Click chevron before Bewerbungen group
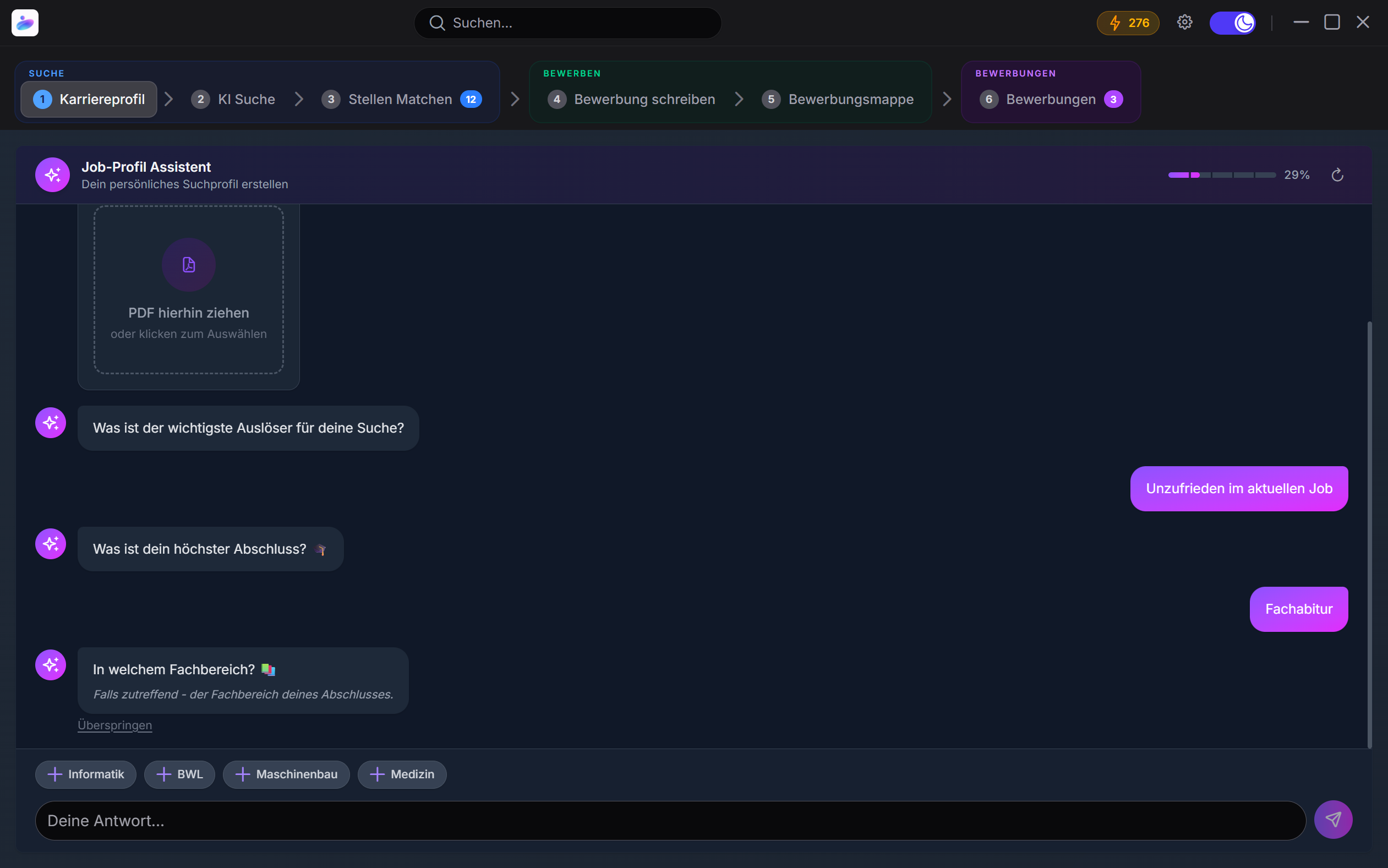Screen dimensions: 1388x868 tap(947, 99)
